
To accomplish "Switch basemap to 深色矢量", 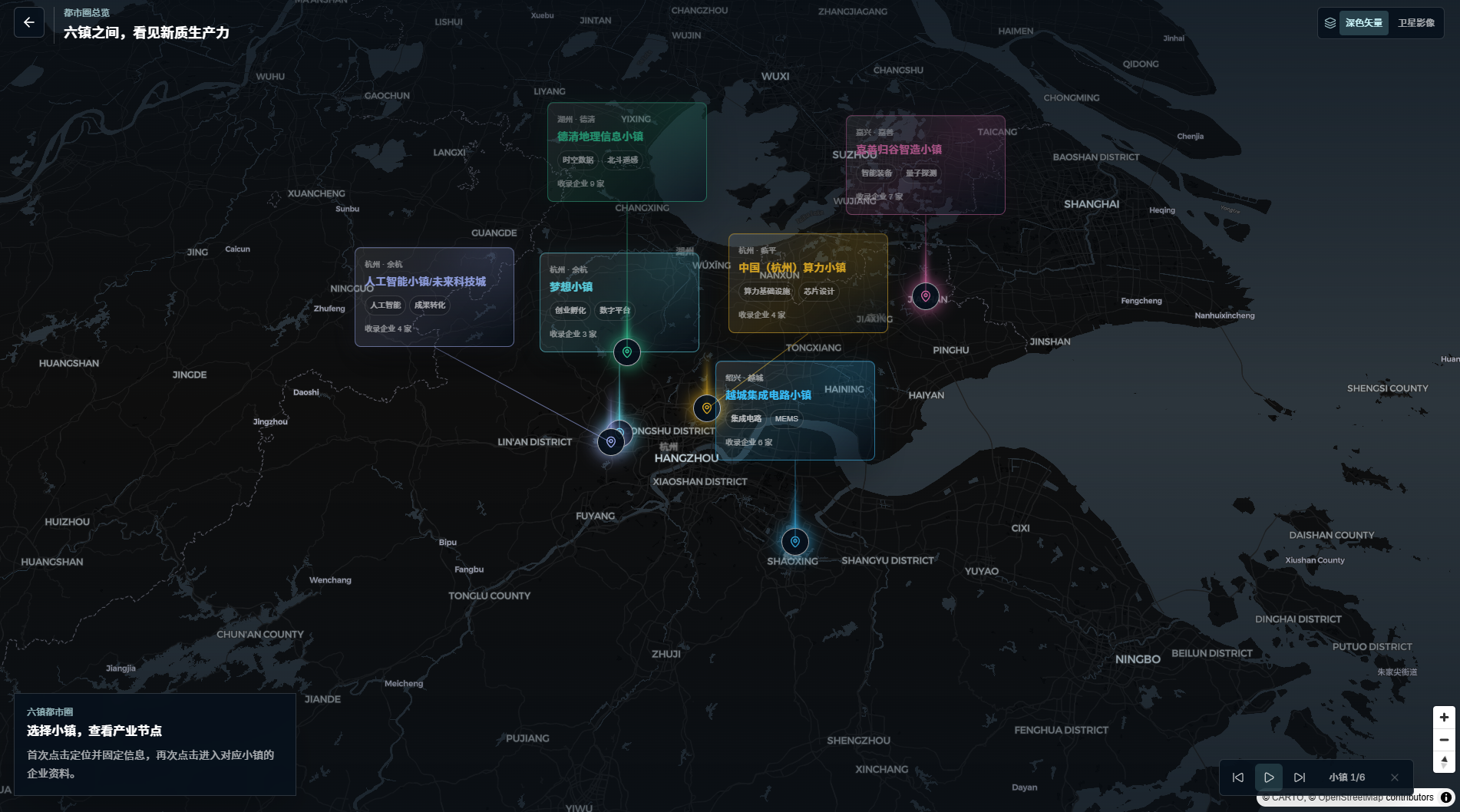I will tap(1364, 23).
